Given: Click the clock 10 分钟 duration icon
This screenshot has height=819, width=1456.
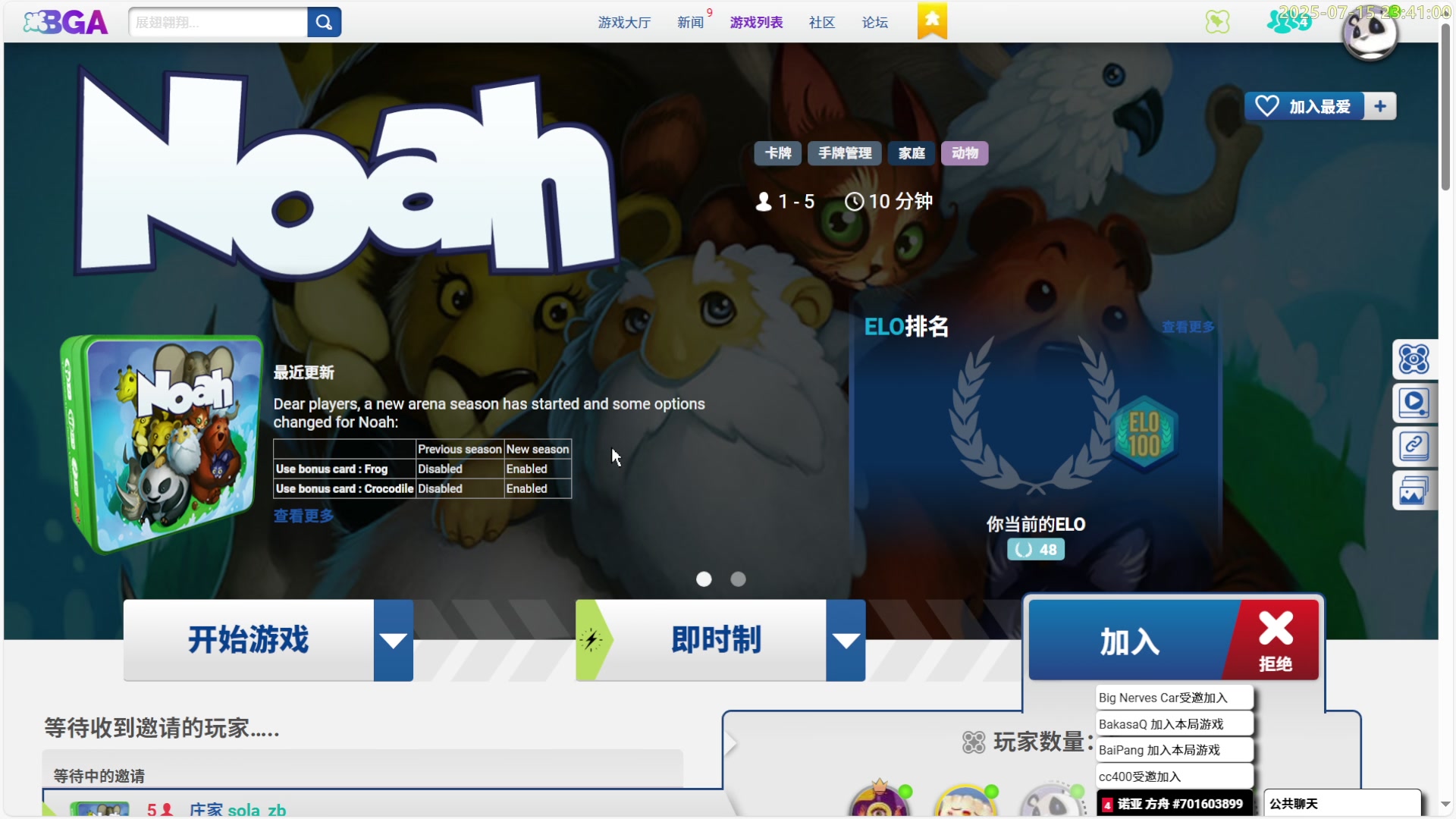Looking at the screenshot, I should pos(855,202).
